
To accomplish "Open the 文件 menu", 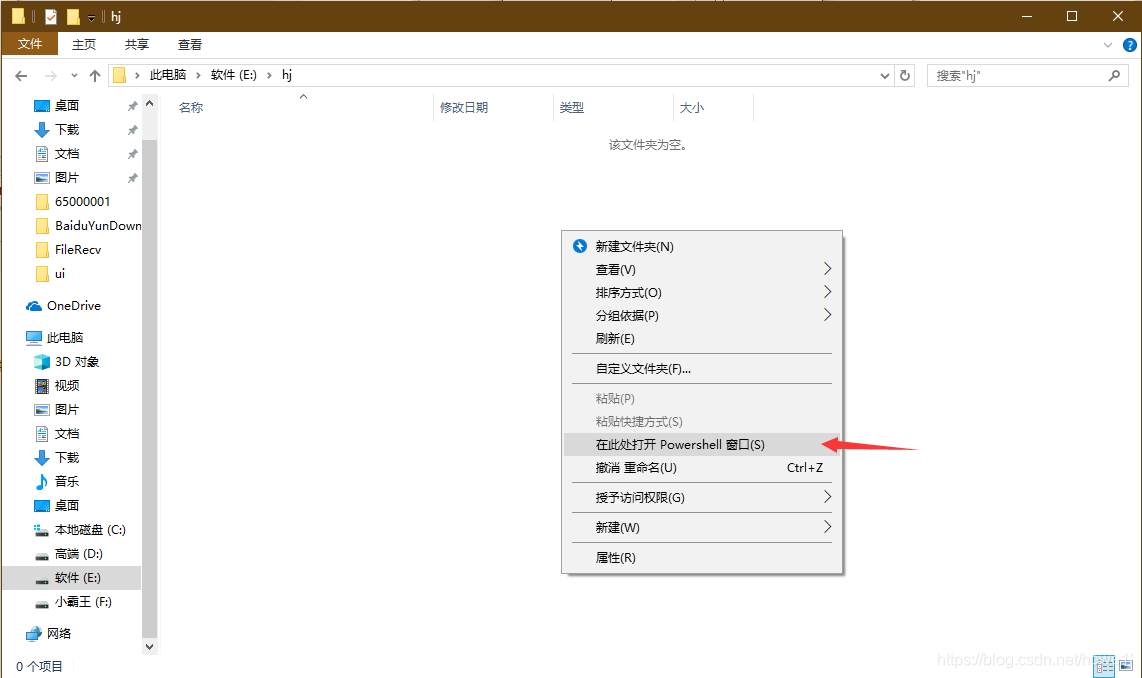I will pos(30,44).
